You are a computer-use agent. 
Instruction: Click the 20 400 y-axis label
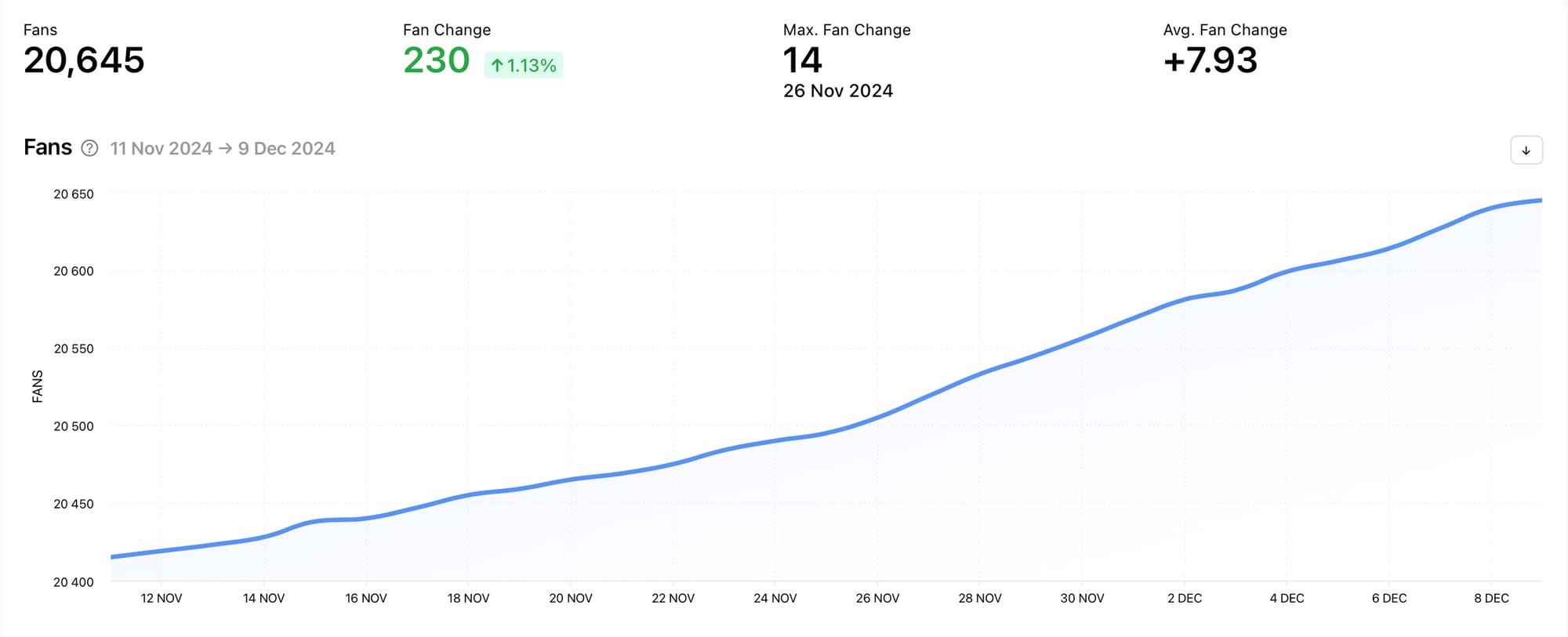coord(74,581)
